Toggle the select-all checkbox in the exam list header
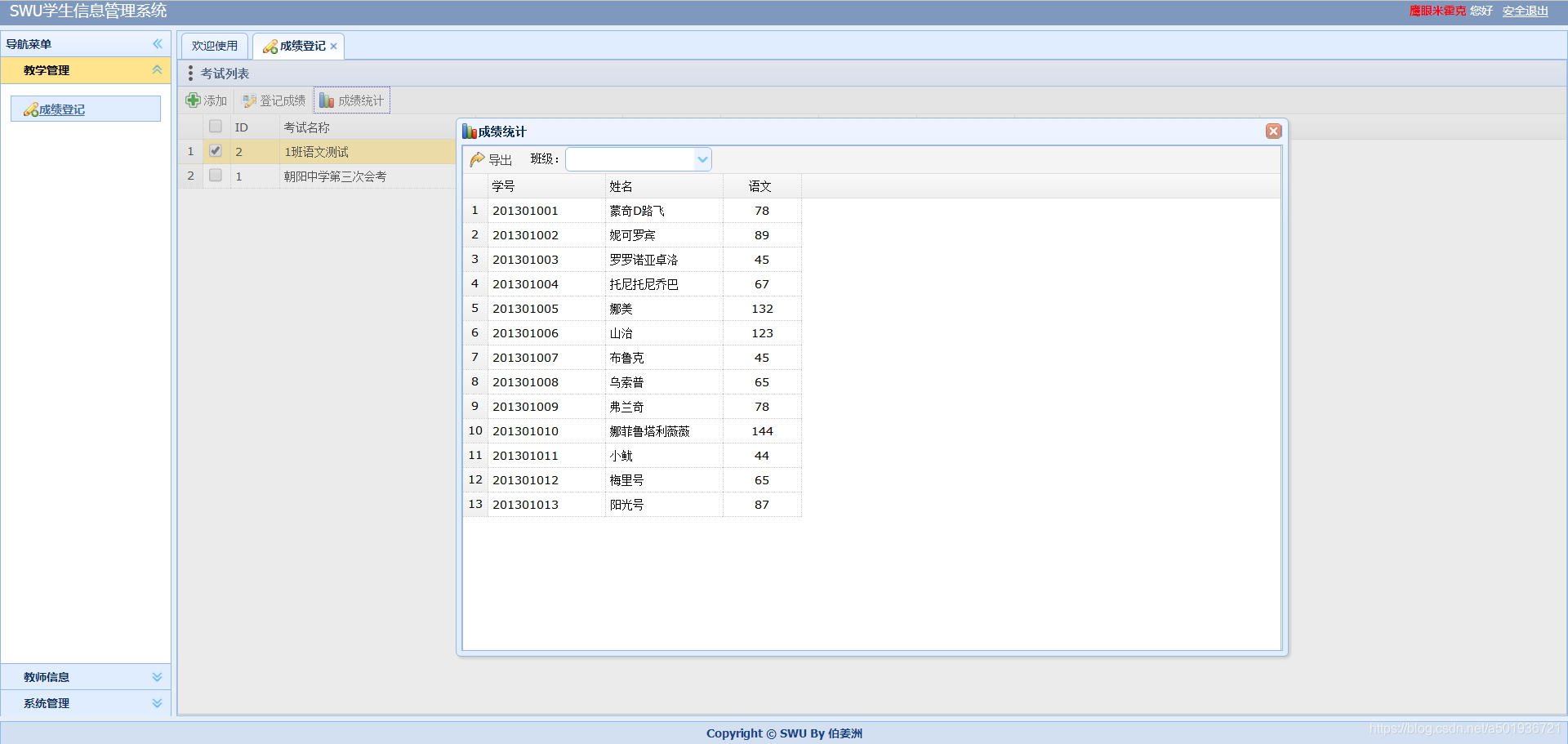The width and height of the screenshot is (1568, 744). click(x=216, y=127)
